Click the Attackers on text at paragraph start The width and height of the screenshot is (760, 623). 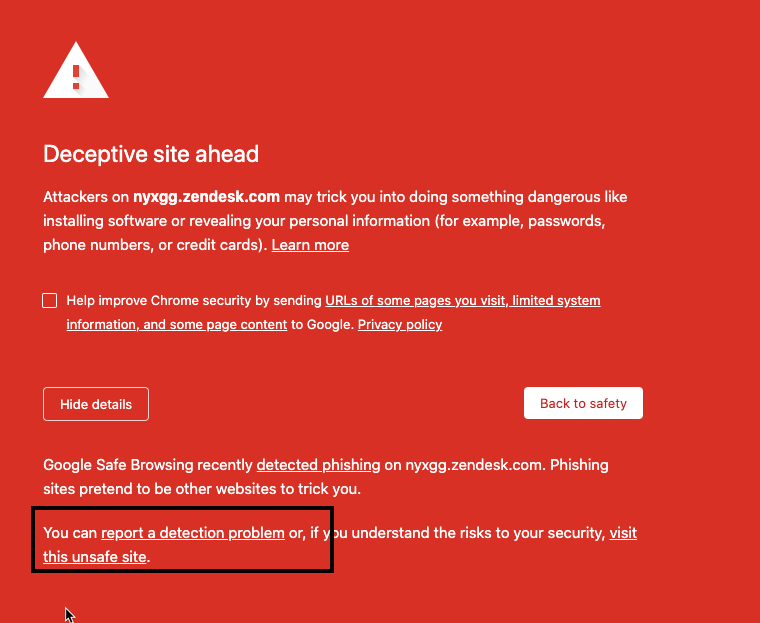pos(86,197)
